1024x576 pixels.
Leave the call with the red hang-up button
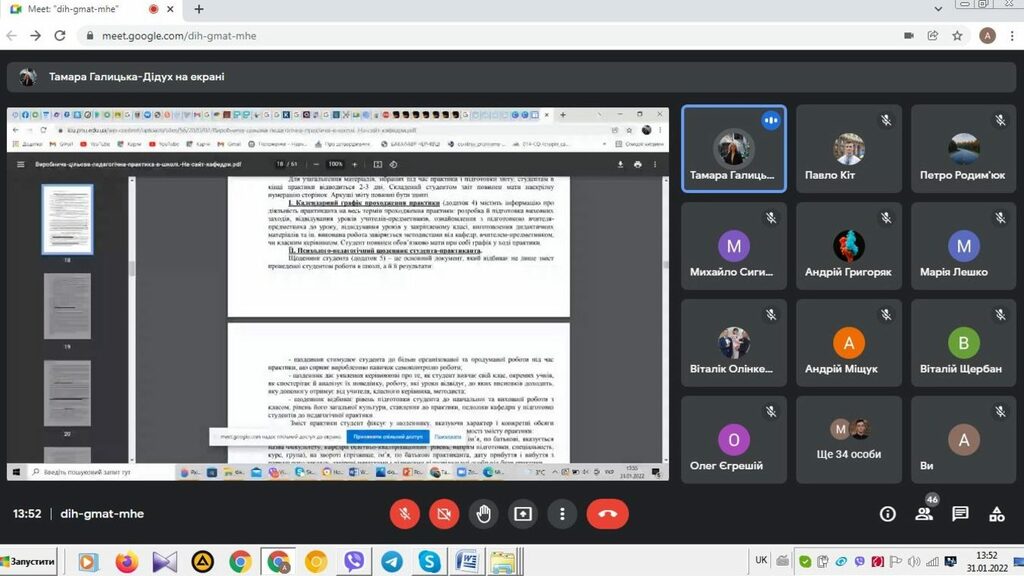607,514
